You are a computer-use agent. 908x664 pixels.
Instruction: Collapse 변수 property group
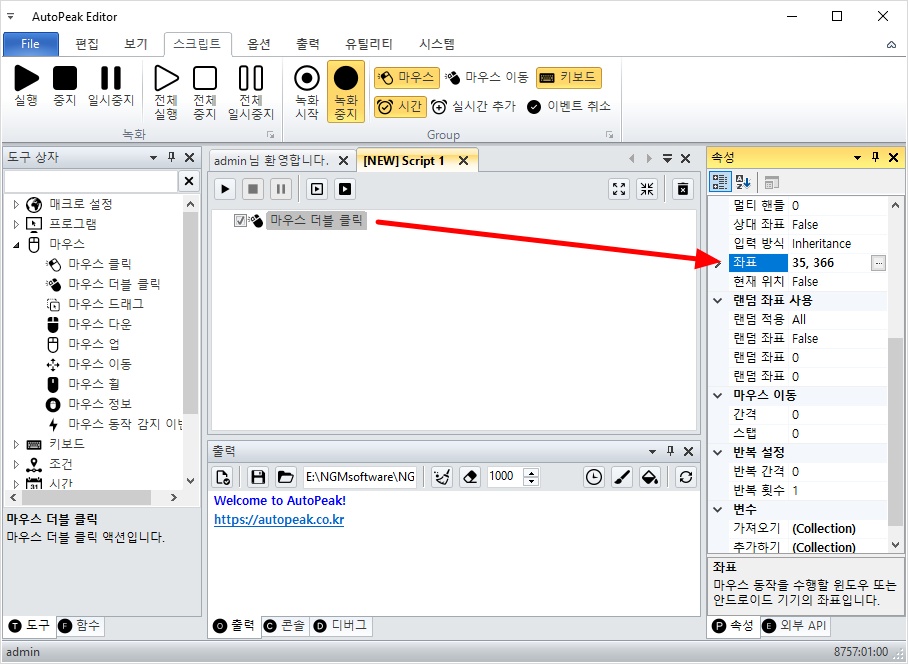click(x=718, y=509)
